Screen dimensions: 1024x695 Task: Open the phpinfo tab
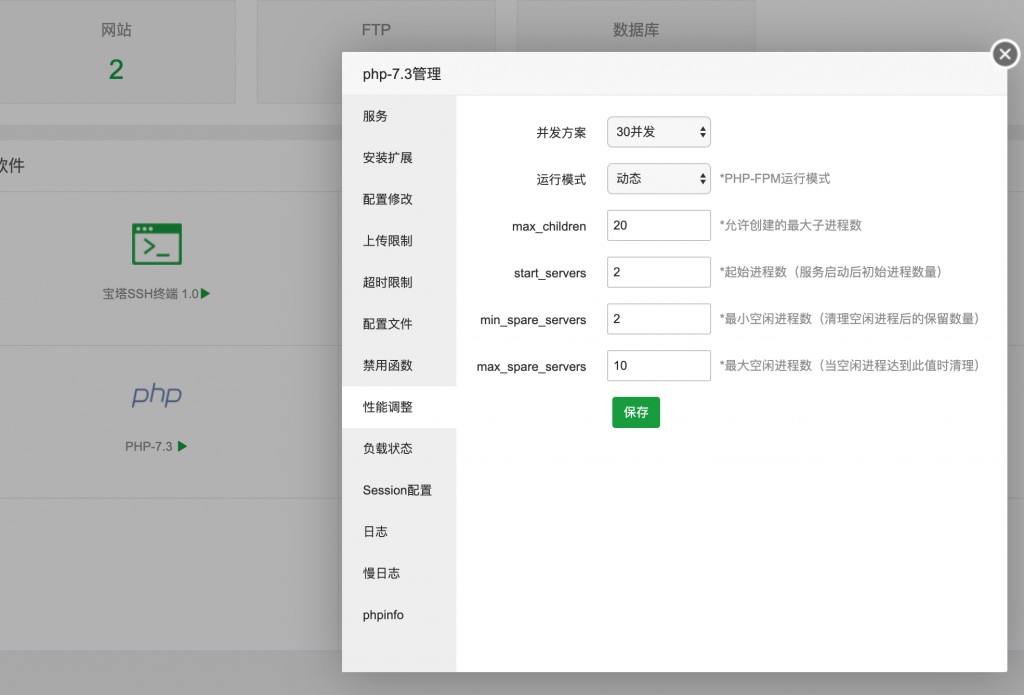click(x=399, y=615)
